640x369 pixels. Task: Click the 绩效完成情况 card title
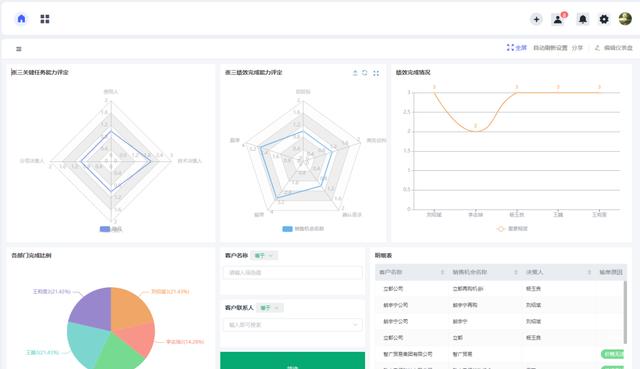(x=413, y=72)
